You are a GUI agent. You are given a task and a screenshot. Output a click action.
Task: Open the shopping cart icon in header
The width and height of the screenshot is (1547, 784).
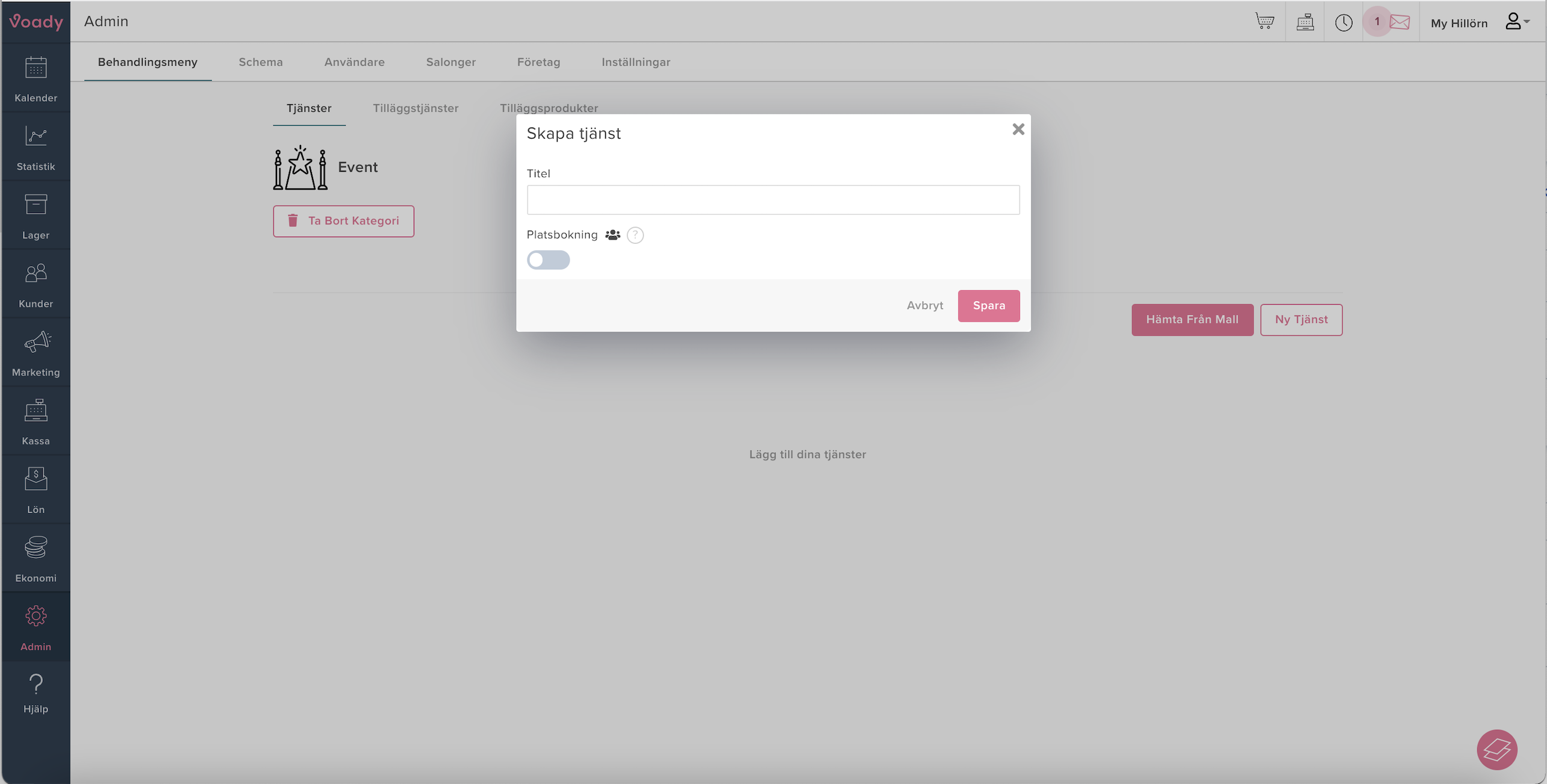tap(1264, 22)
